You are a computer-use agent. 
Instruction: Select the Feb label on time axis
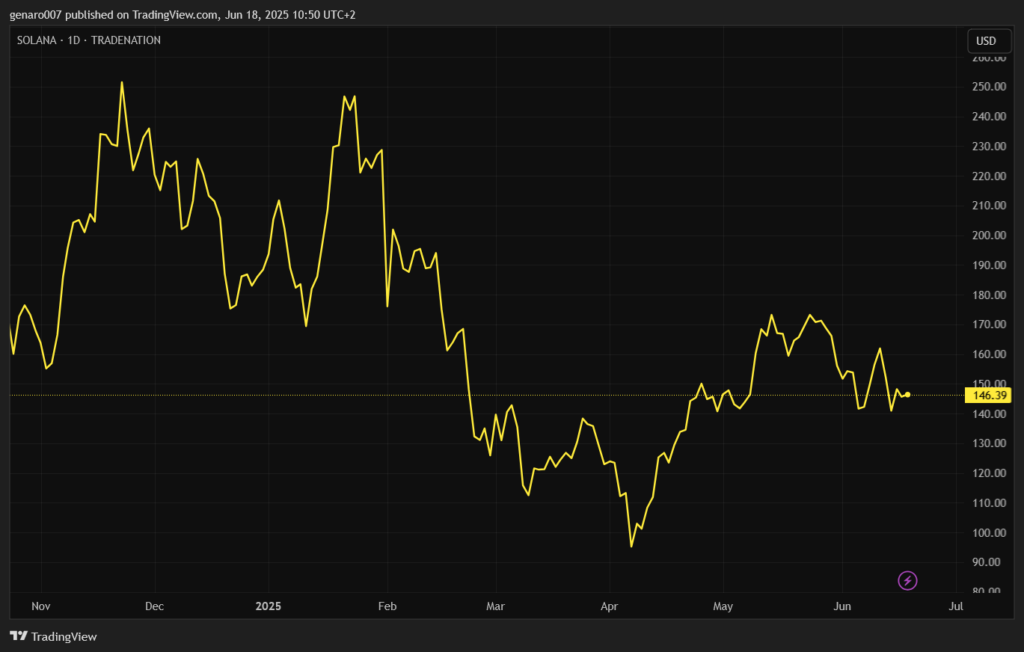point(388,606)
